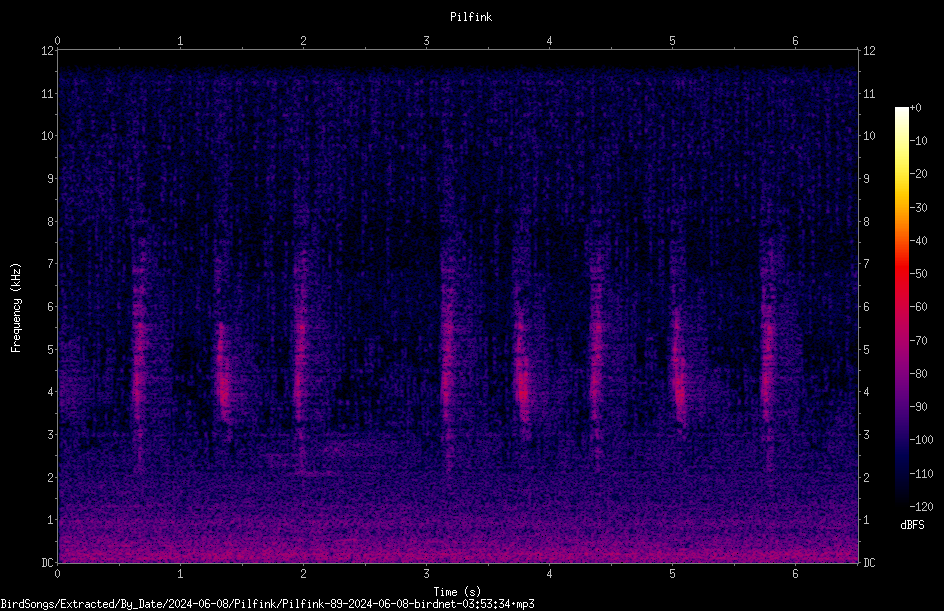Click the Pilfink title at top
The image size is (944, 611).
coord(471,17)
